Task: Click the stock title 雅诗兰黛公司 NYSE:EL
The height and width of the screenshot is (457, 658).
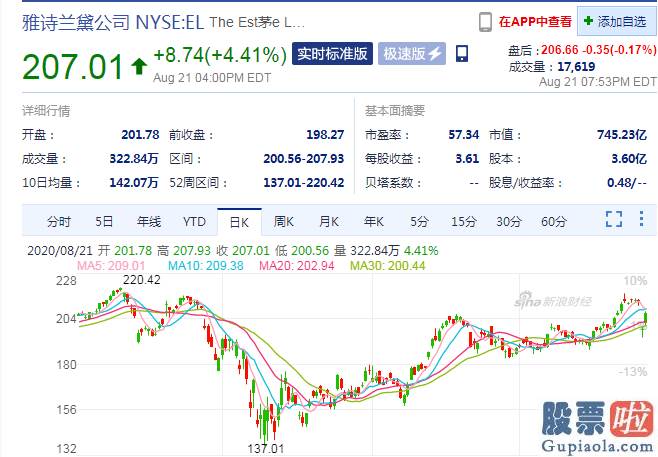Action: tap(113, 22)
